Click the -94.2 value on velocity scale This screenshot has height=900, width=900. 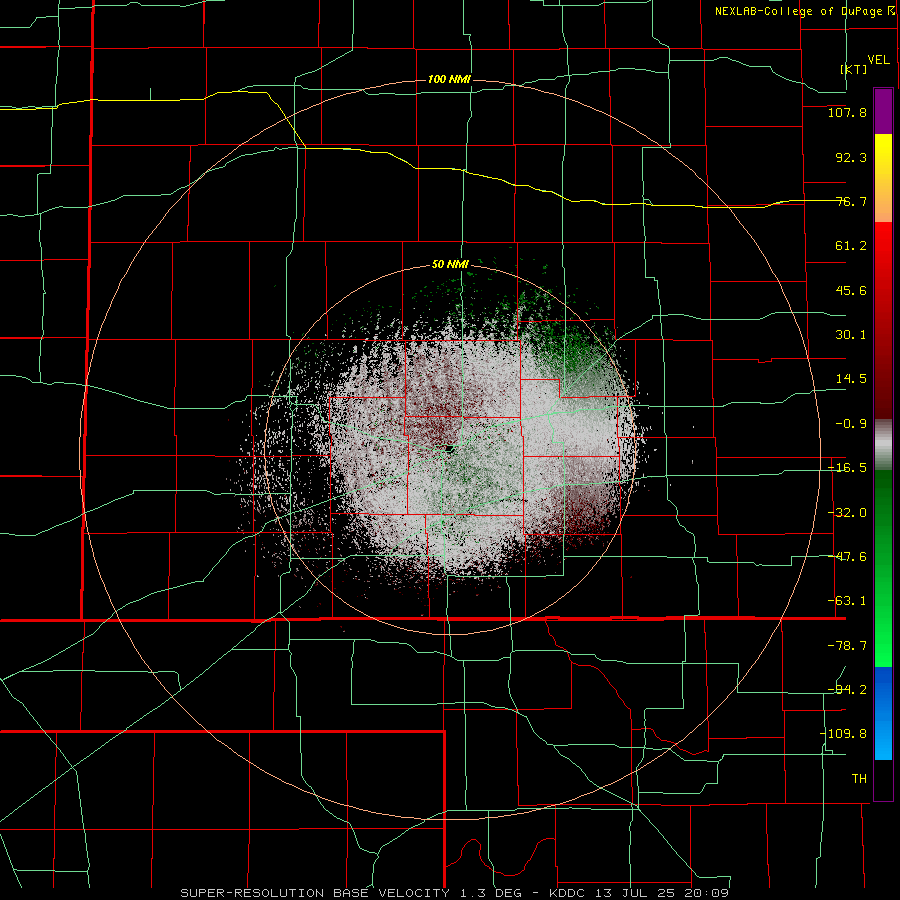point(847,690)
